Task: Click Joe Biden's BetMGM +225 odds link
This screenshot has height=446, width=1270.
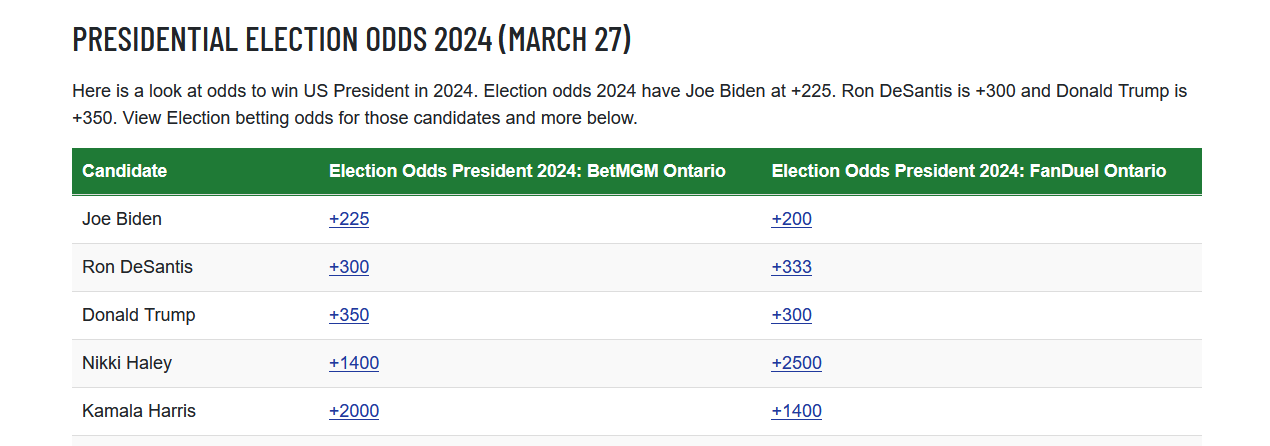Action: 349,219
